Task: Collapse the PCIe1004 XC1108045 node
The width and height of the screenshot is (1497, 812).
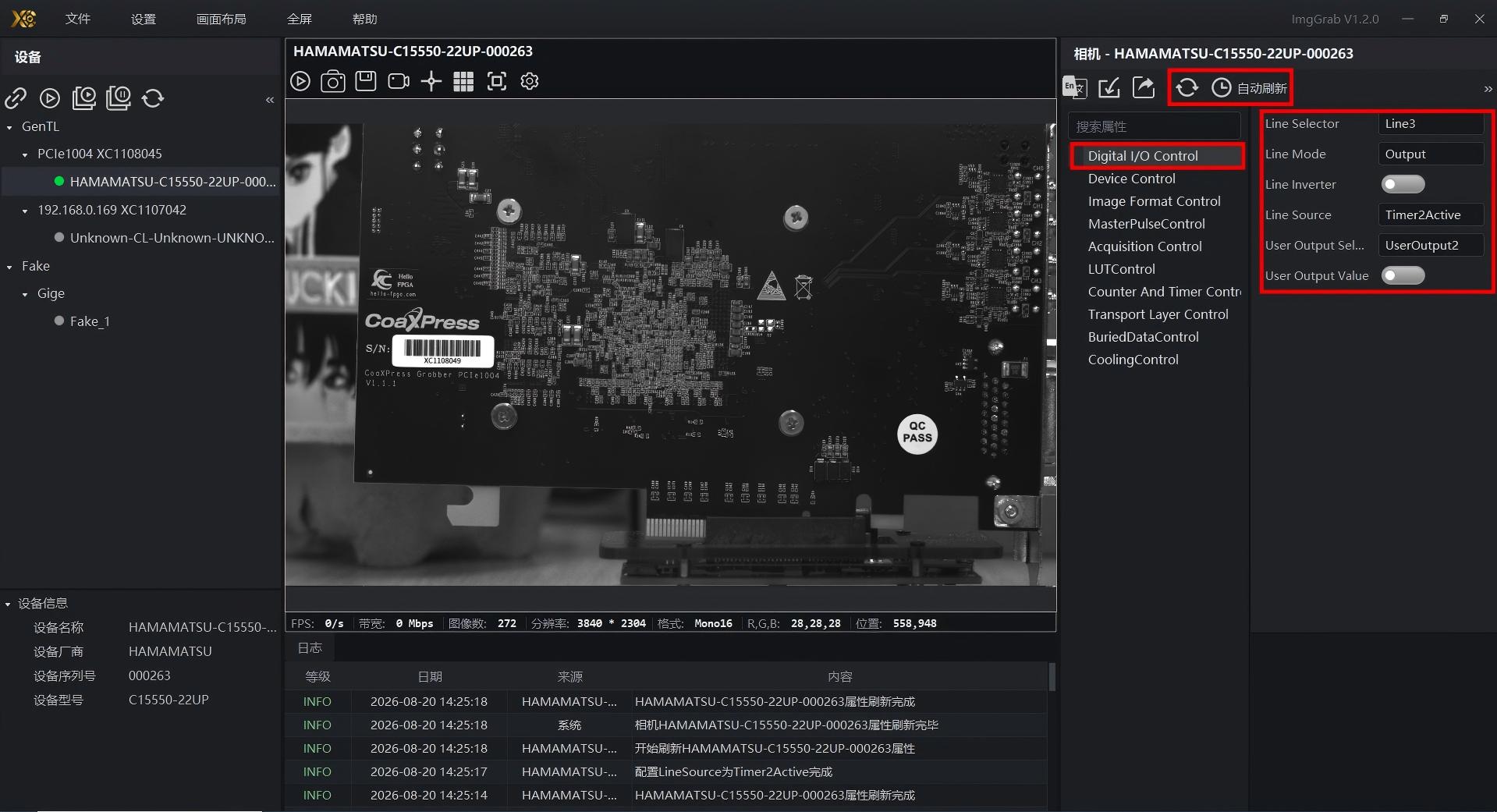Action: tap(25, 154)
